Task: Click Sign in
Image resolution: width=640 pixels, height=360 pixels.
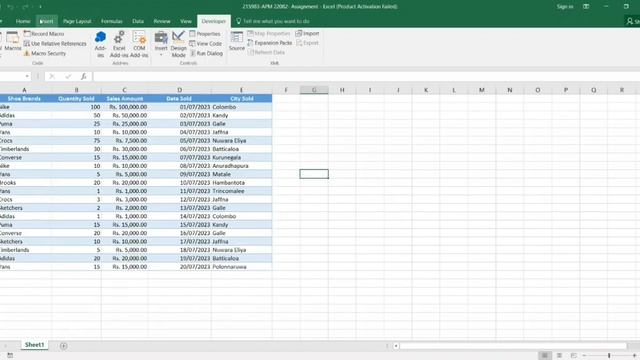Action: pyautogui.click(x=565, y=7)
